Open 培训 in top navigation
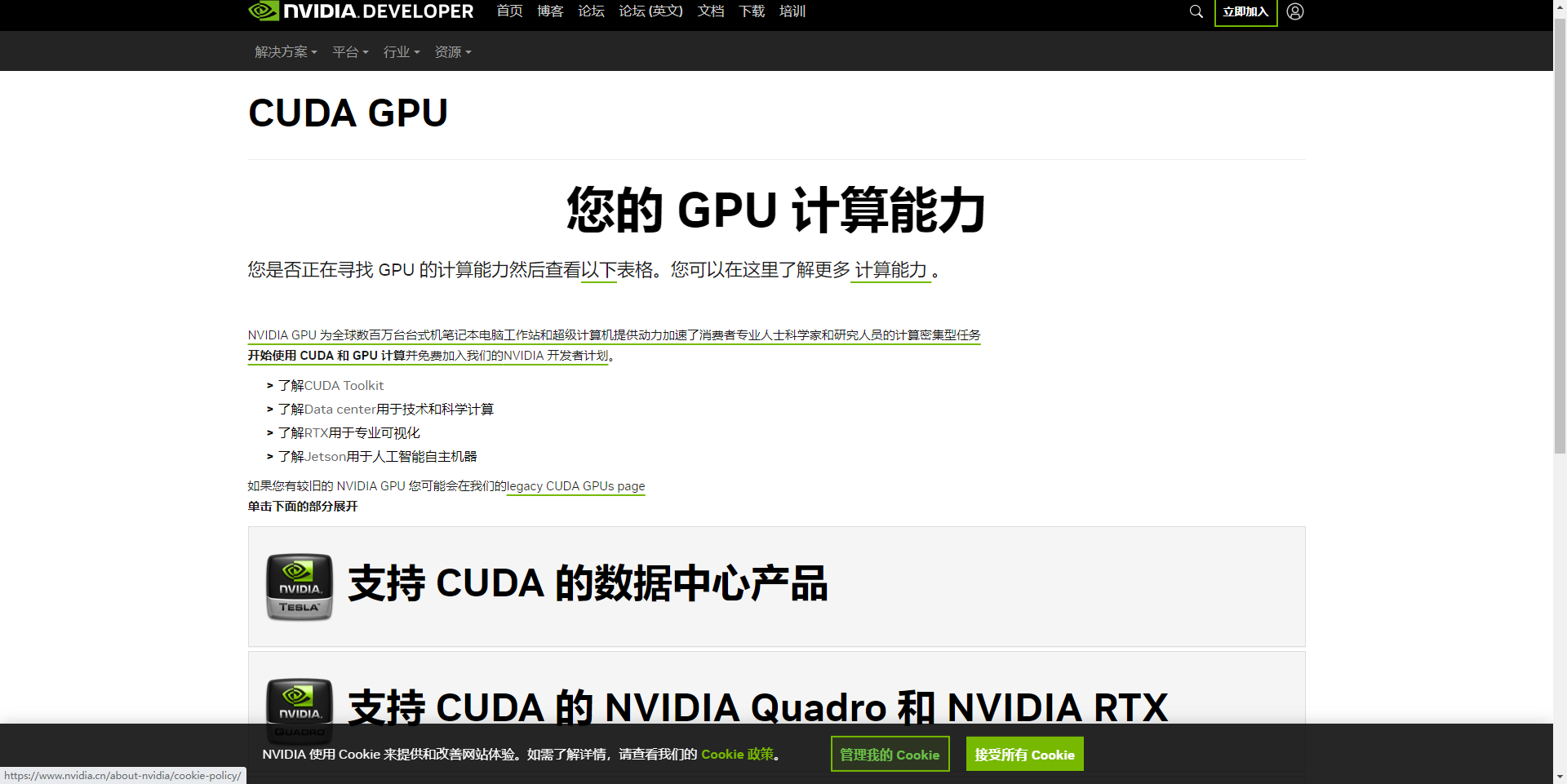Viewport: 1567px width, 784px height. pos(792,11)
